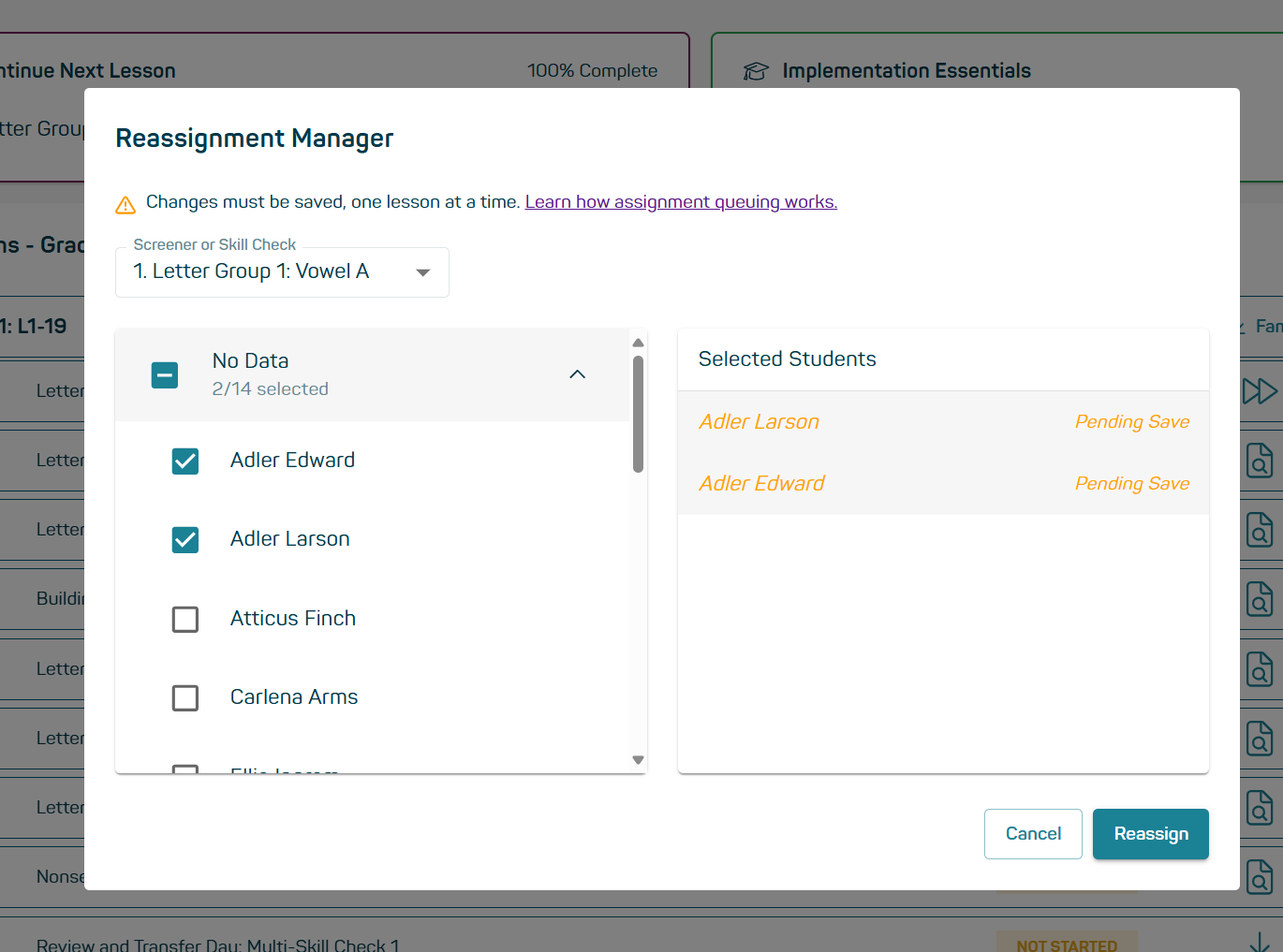The height and width of the screenshot is (952, 1283).
Task: Click the Carlena Arms name
Action: point(294,697)
